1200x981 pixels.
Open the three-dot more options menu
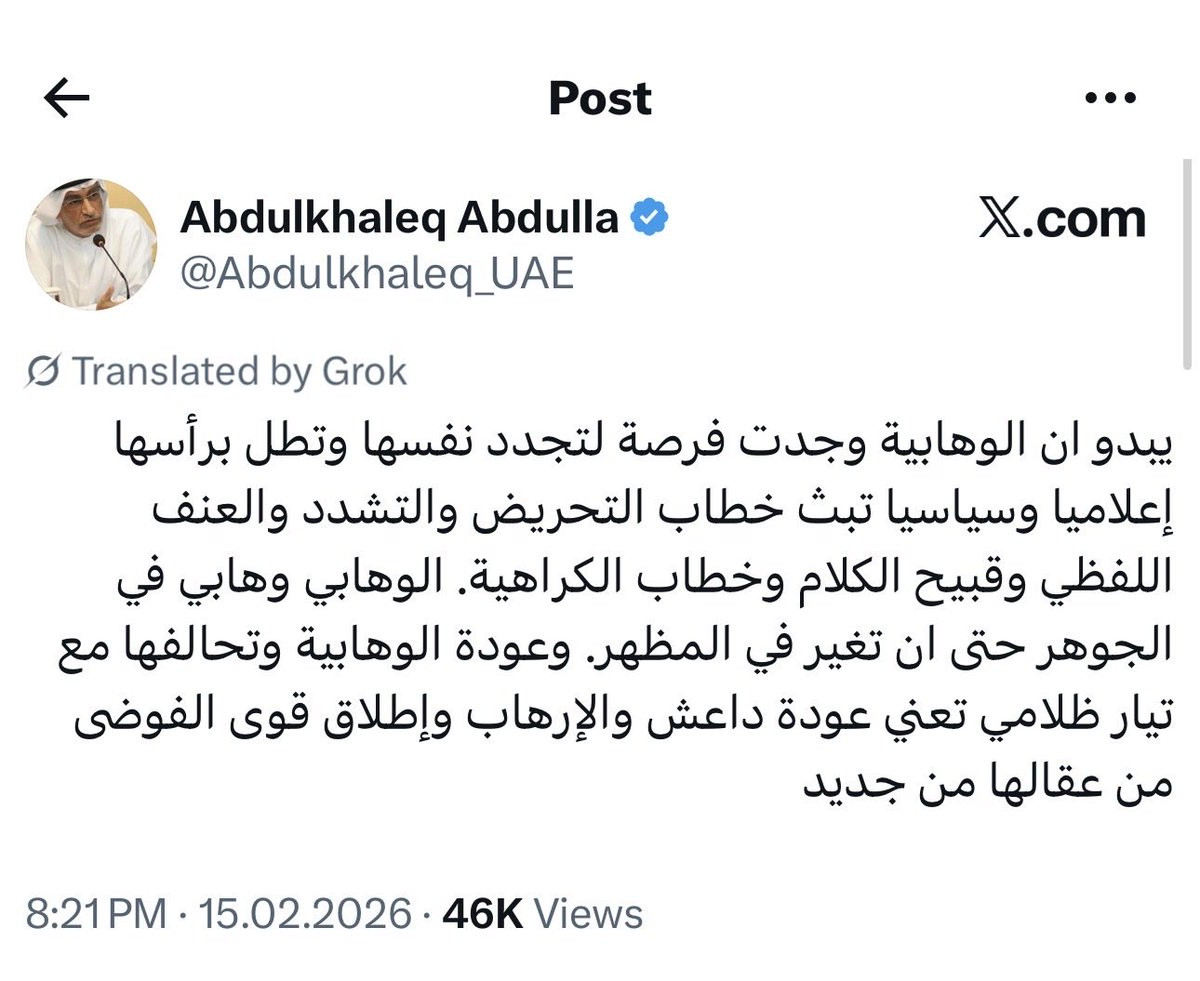pyautogui.click(x=1110, y=98)
